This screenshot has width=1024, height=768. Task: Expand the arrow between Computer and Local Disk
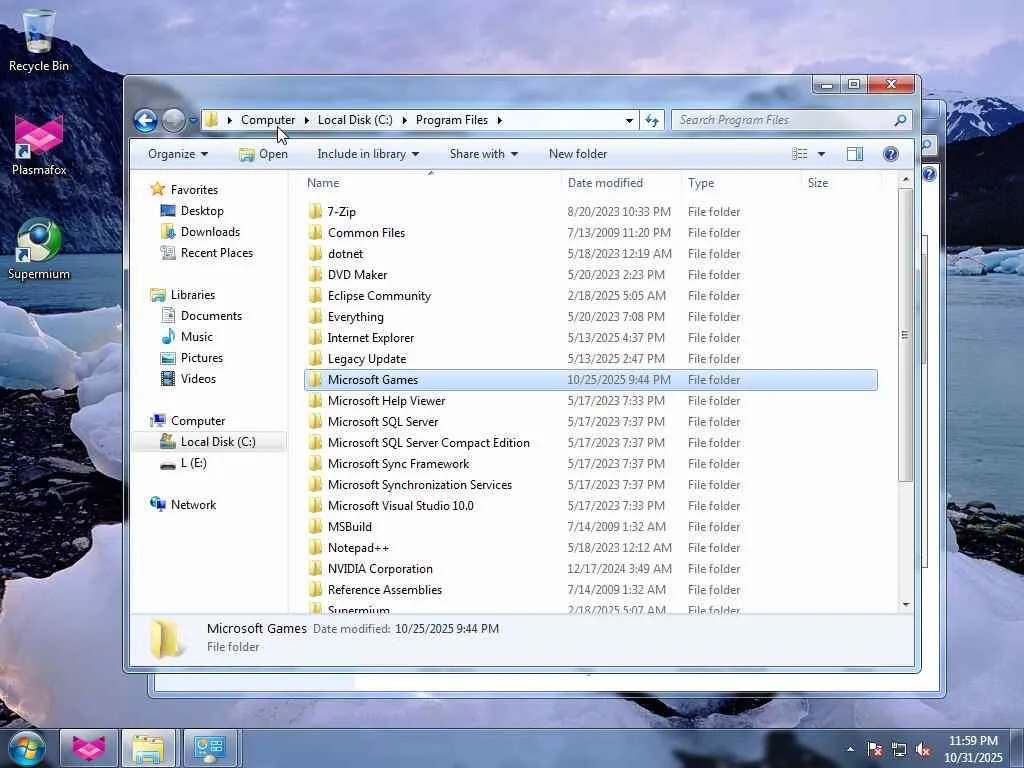306,120
